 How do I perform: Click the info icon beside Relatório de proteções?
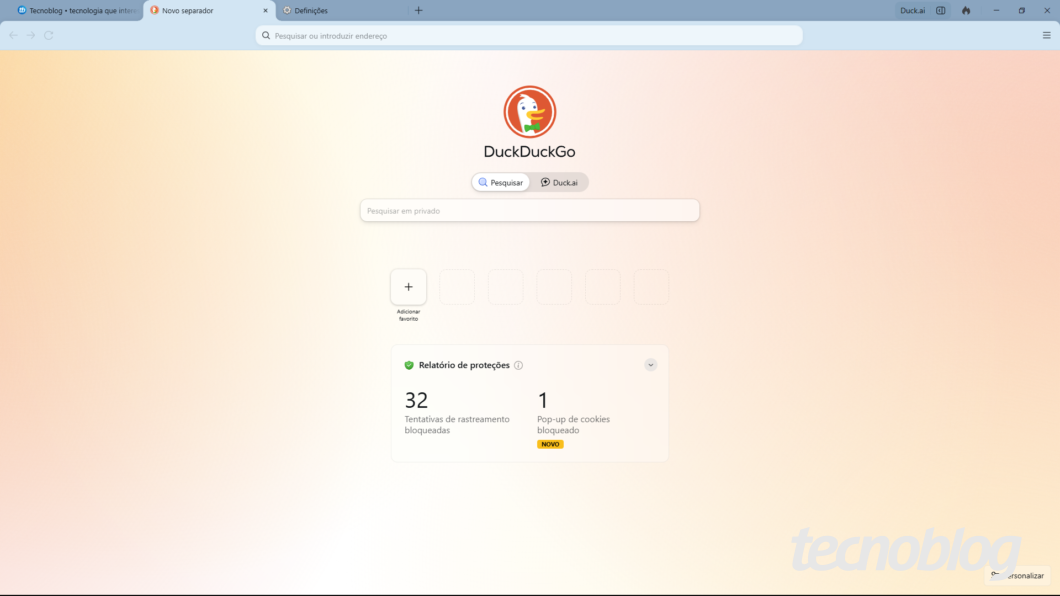tap(519, 365)
